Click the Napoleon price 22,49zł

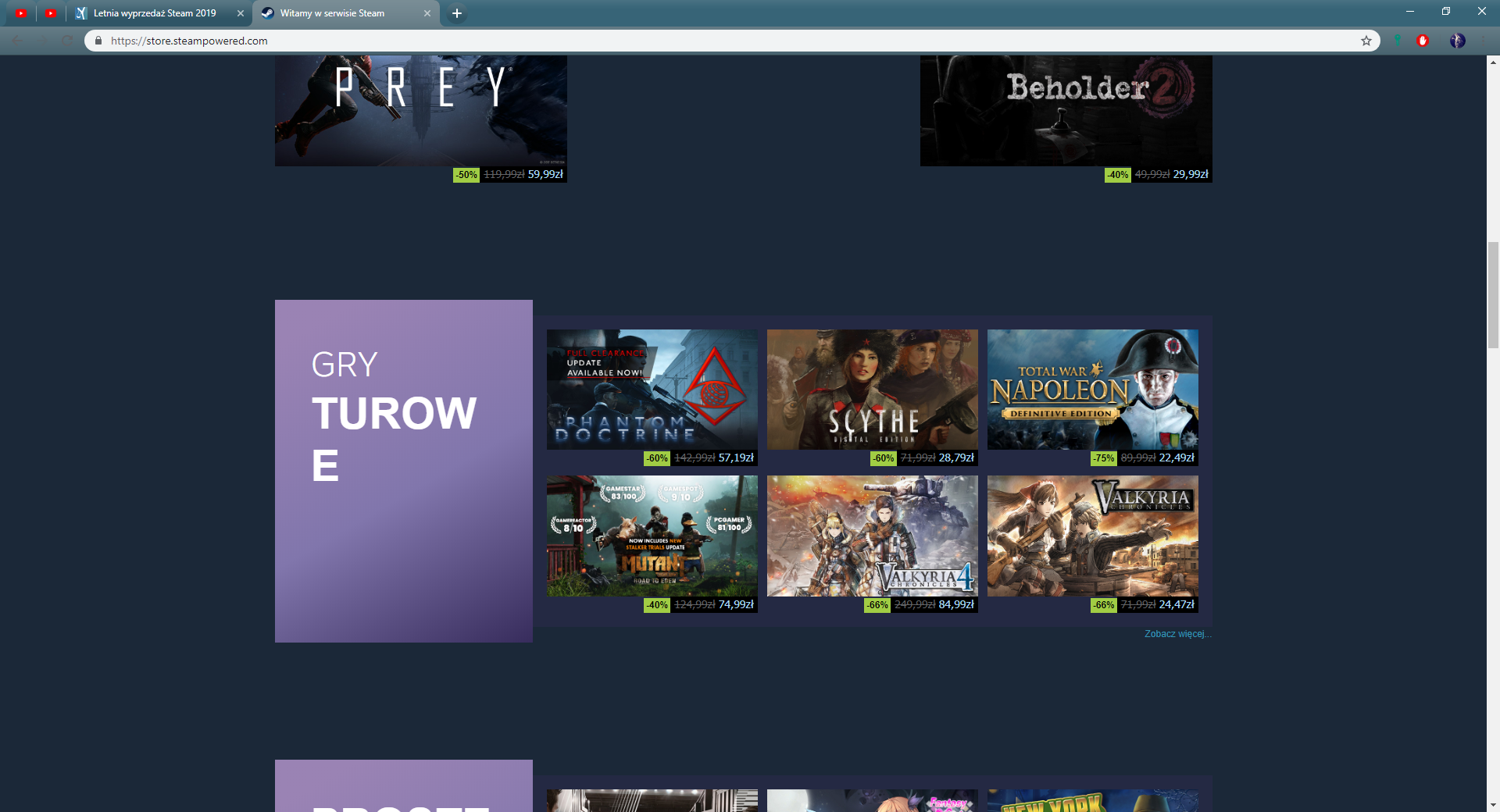1177,458
